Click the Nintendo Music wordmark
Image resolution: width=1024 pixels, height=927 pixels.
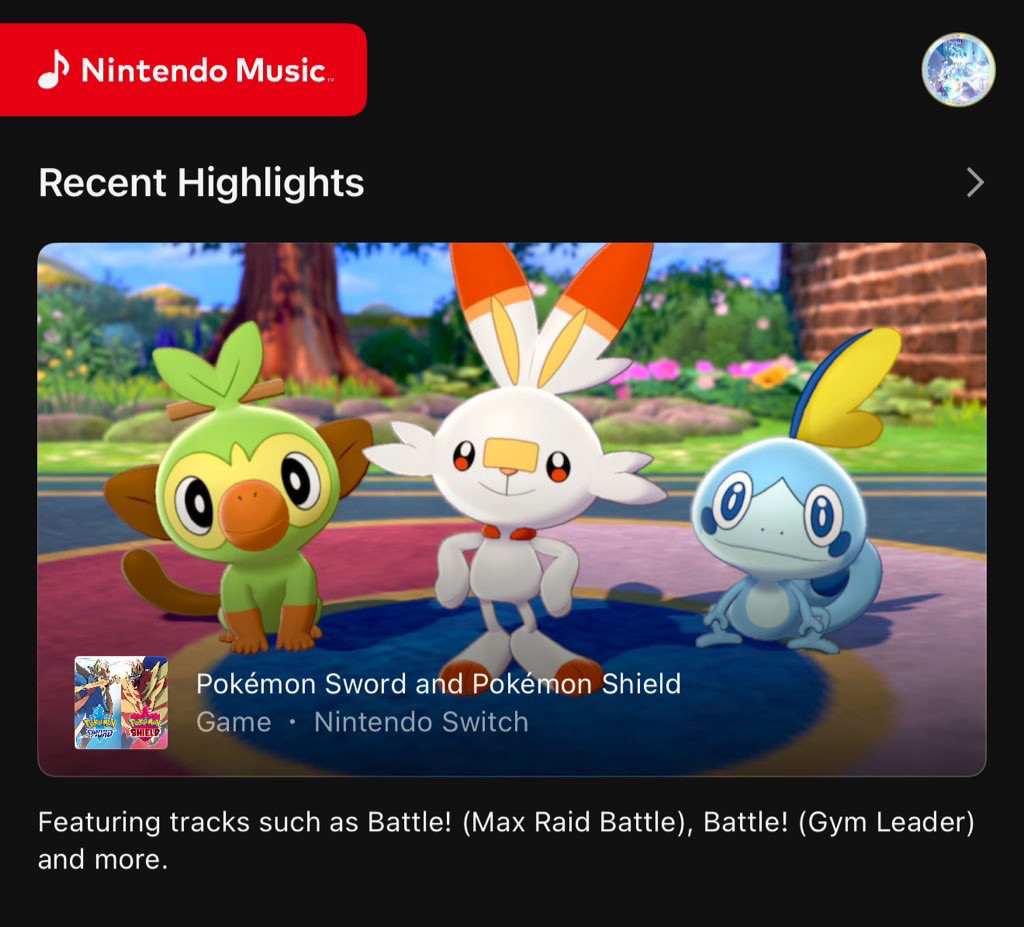[x=206, y=70]
